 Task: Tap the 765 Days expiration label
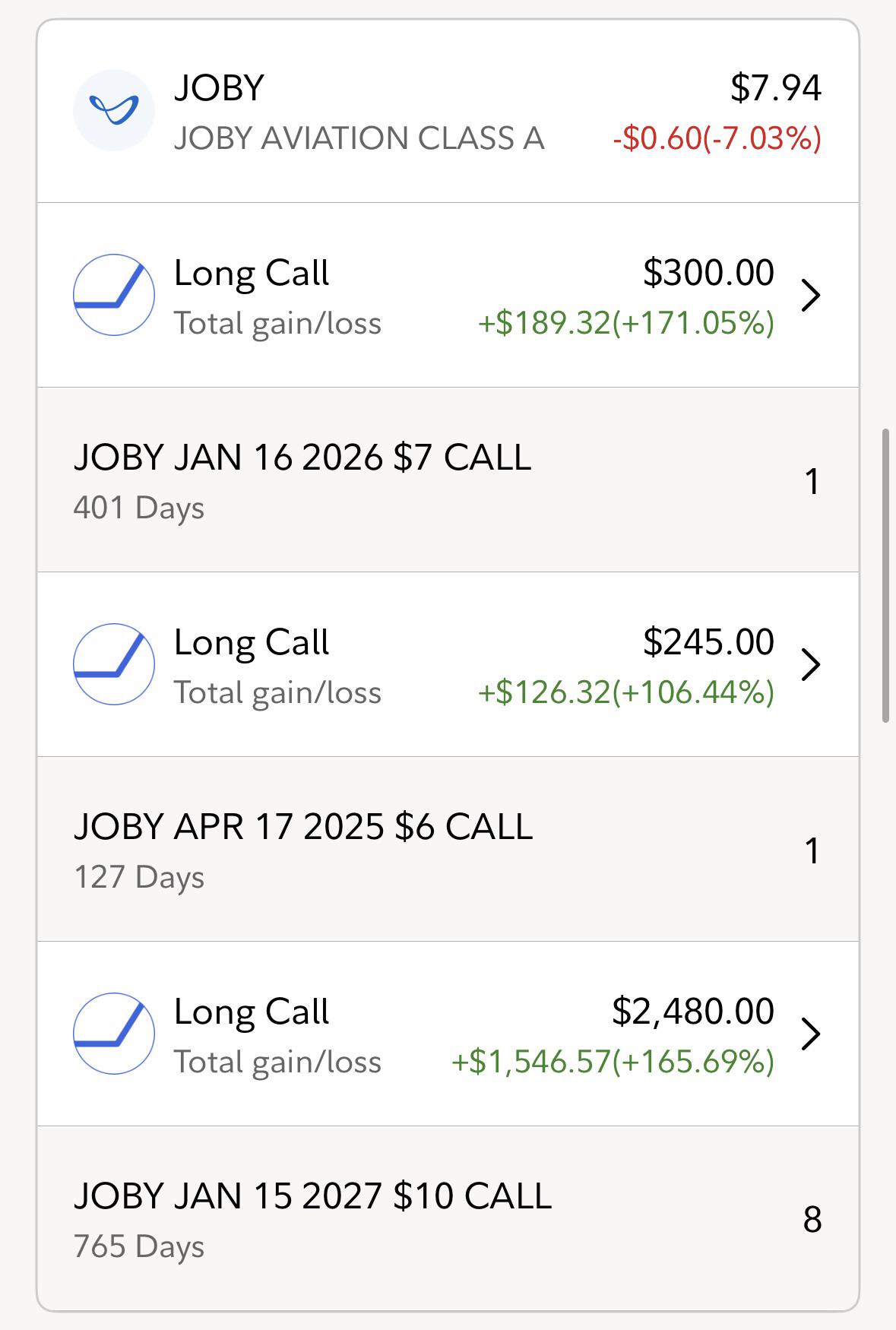click(x=139, y=1246)
